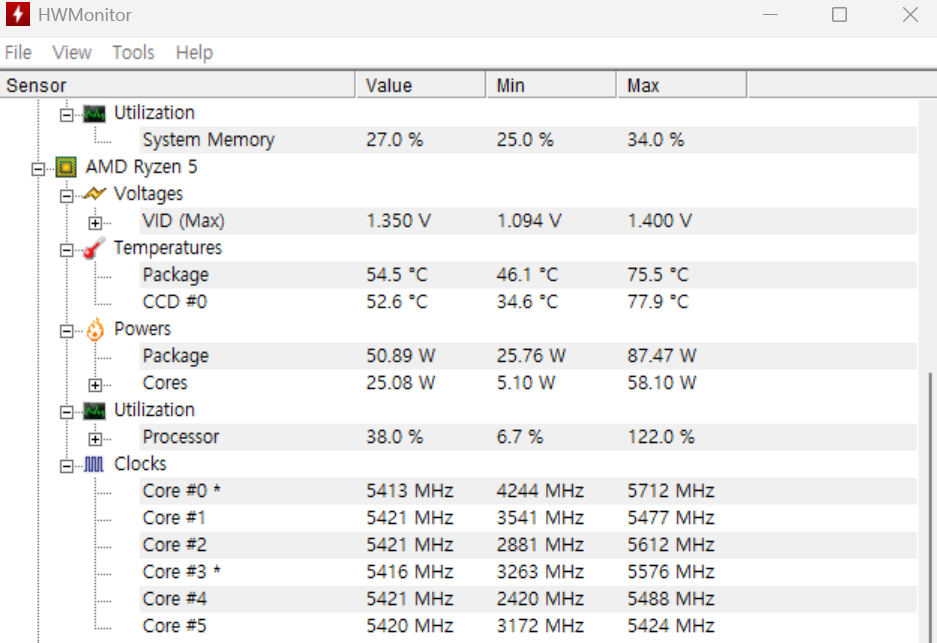This screenshot has width=937, height=643.
Task: Click the Clocks waveform icon
Action: click(94, 464)
